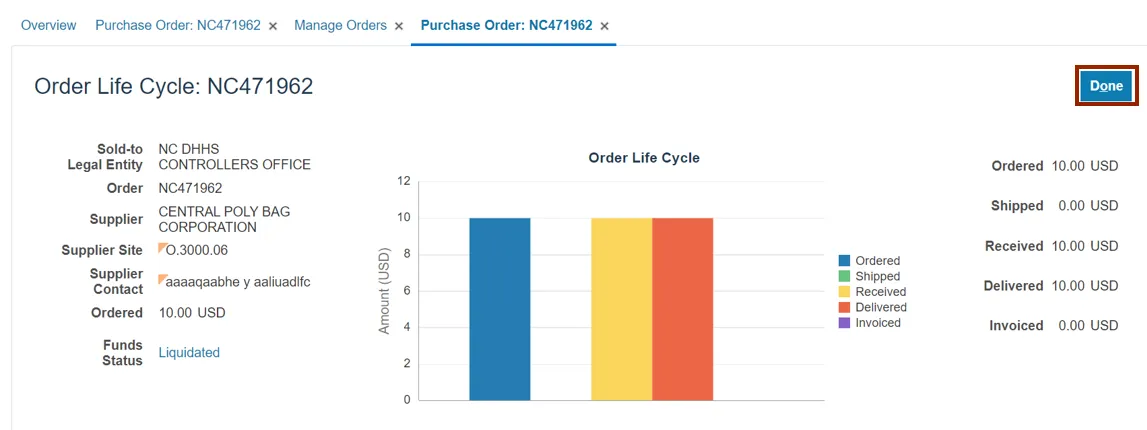
Task: Switch to the first inactive Purchase Order tab
Action: point(178,25)
